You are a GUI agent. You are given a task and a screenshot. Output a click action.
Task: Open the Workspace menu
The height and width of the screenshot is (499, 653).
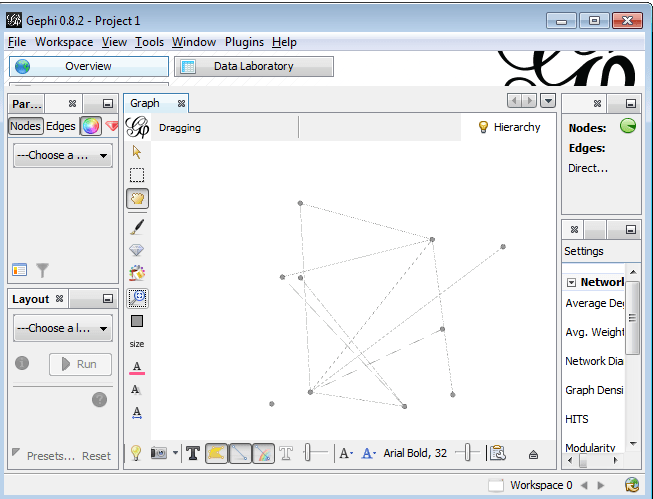click(x=64, y=42)
